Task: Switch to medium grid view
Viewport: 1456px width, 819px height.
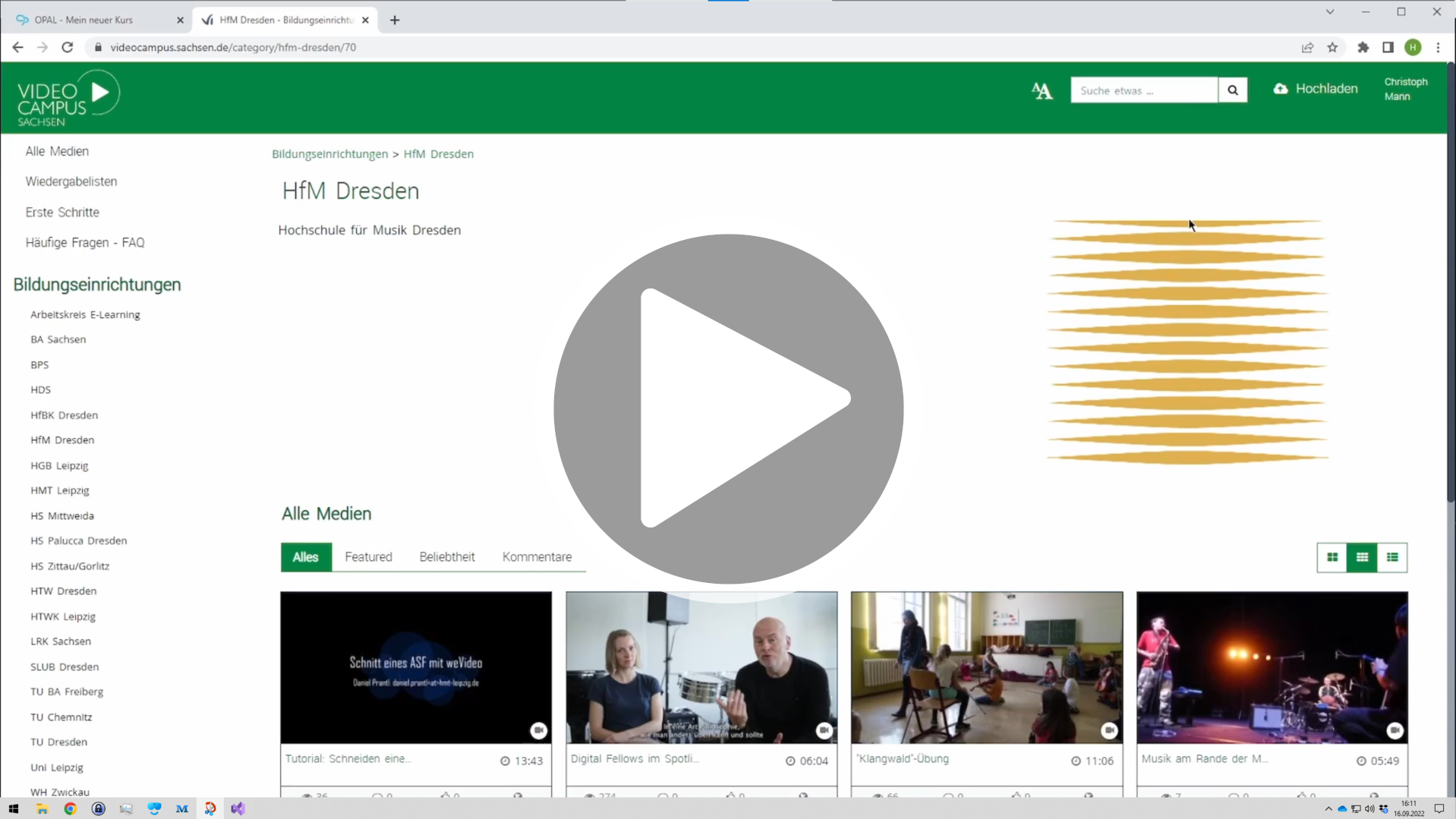Action: click(x=1362, y=557)
